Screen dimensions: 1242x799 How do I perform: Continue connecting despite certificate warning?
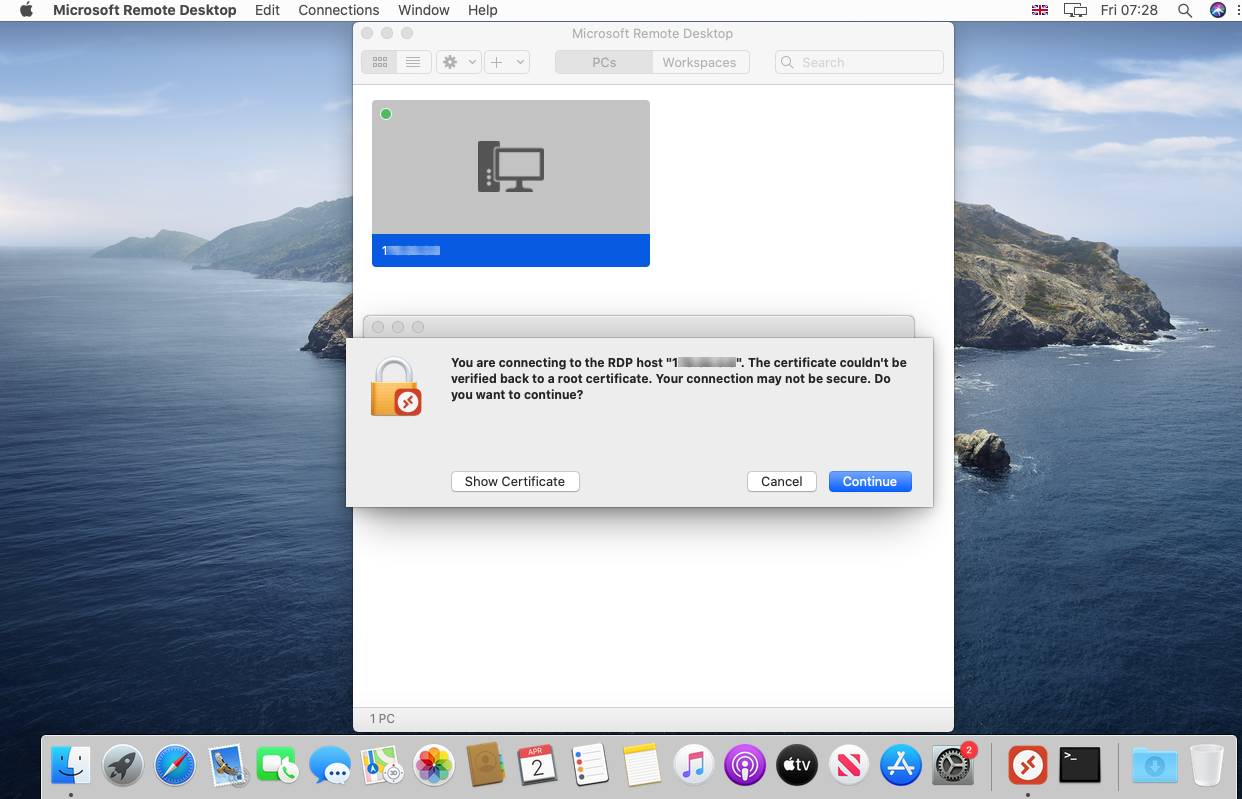(870, 481)
